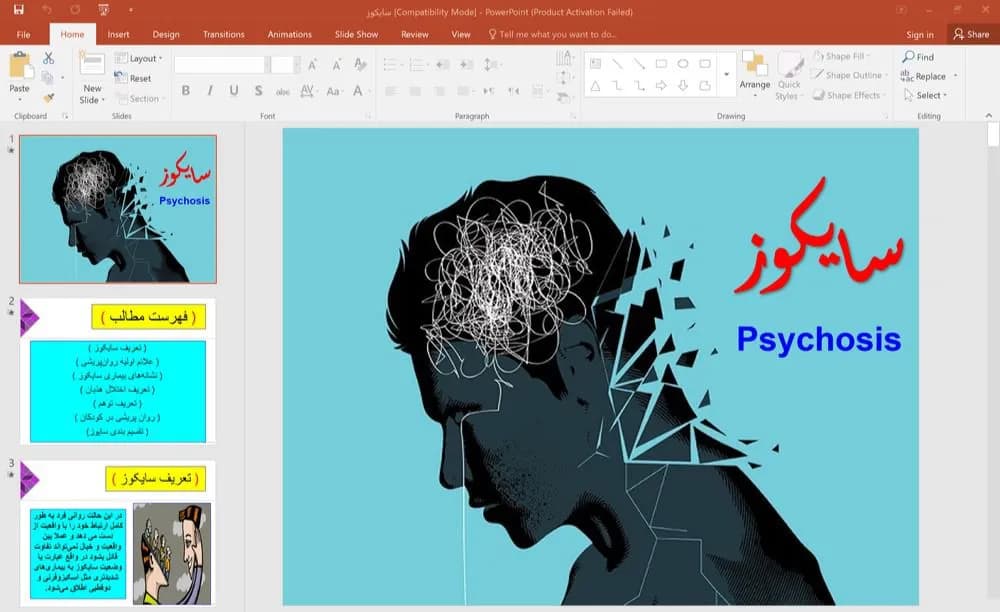Select the Oval shape in gallery
The width and height of the screenshot is (1000, 612).
[x=683, y=64]
